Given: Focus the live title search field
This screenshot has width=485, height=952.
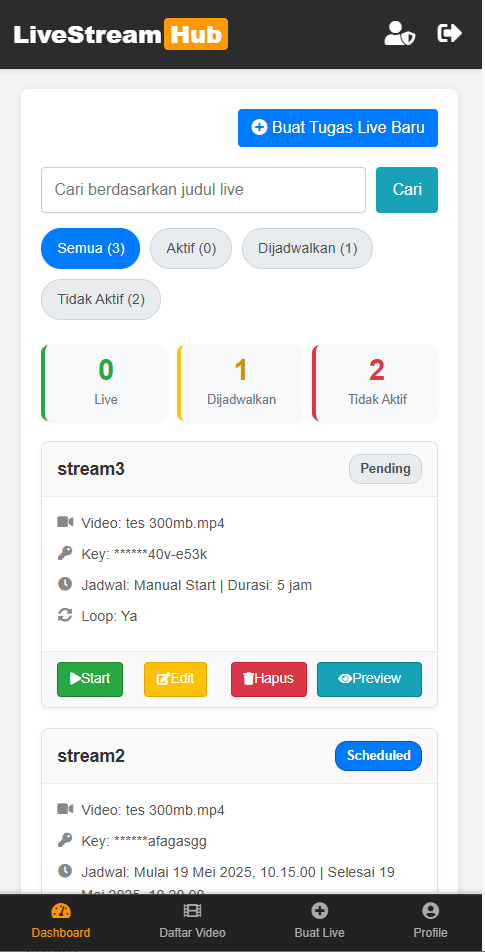Looking at the screenshot, I should tap(203, 190).
